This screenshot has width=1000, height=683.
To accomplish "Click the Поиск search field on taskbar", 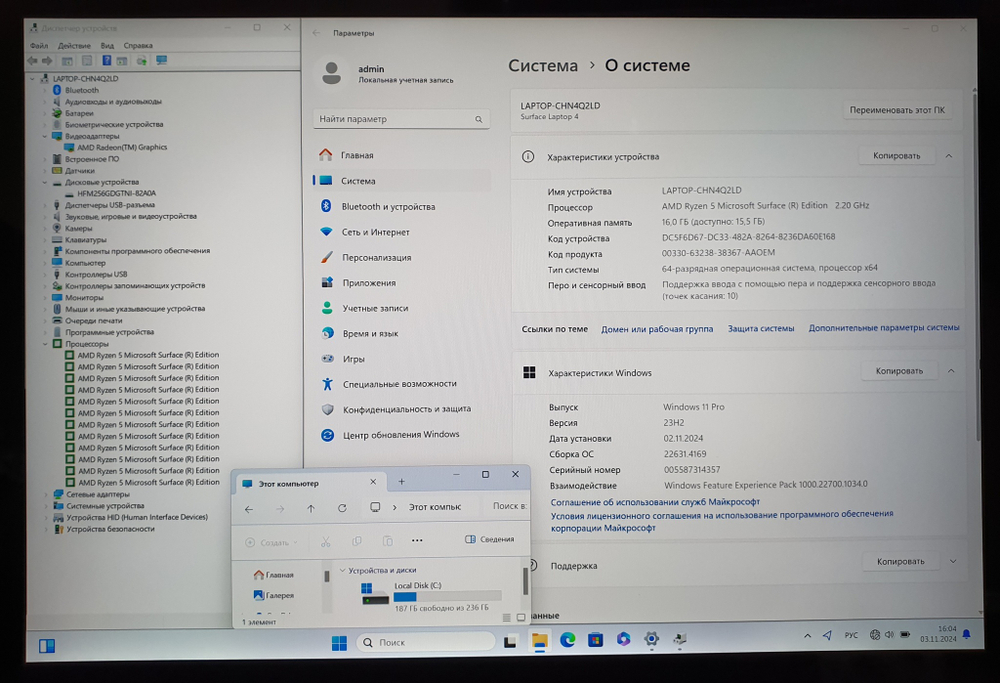I will tap(425, 641).
